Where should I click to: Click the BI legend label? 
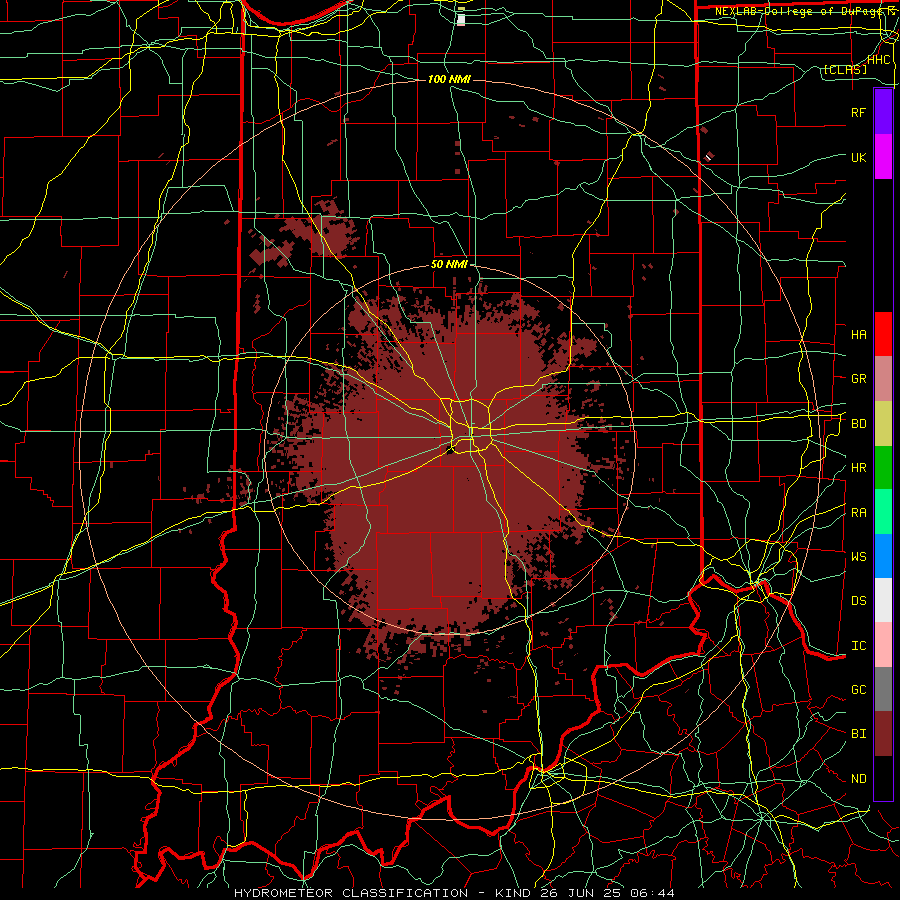click(859, 734)
